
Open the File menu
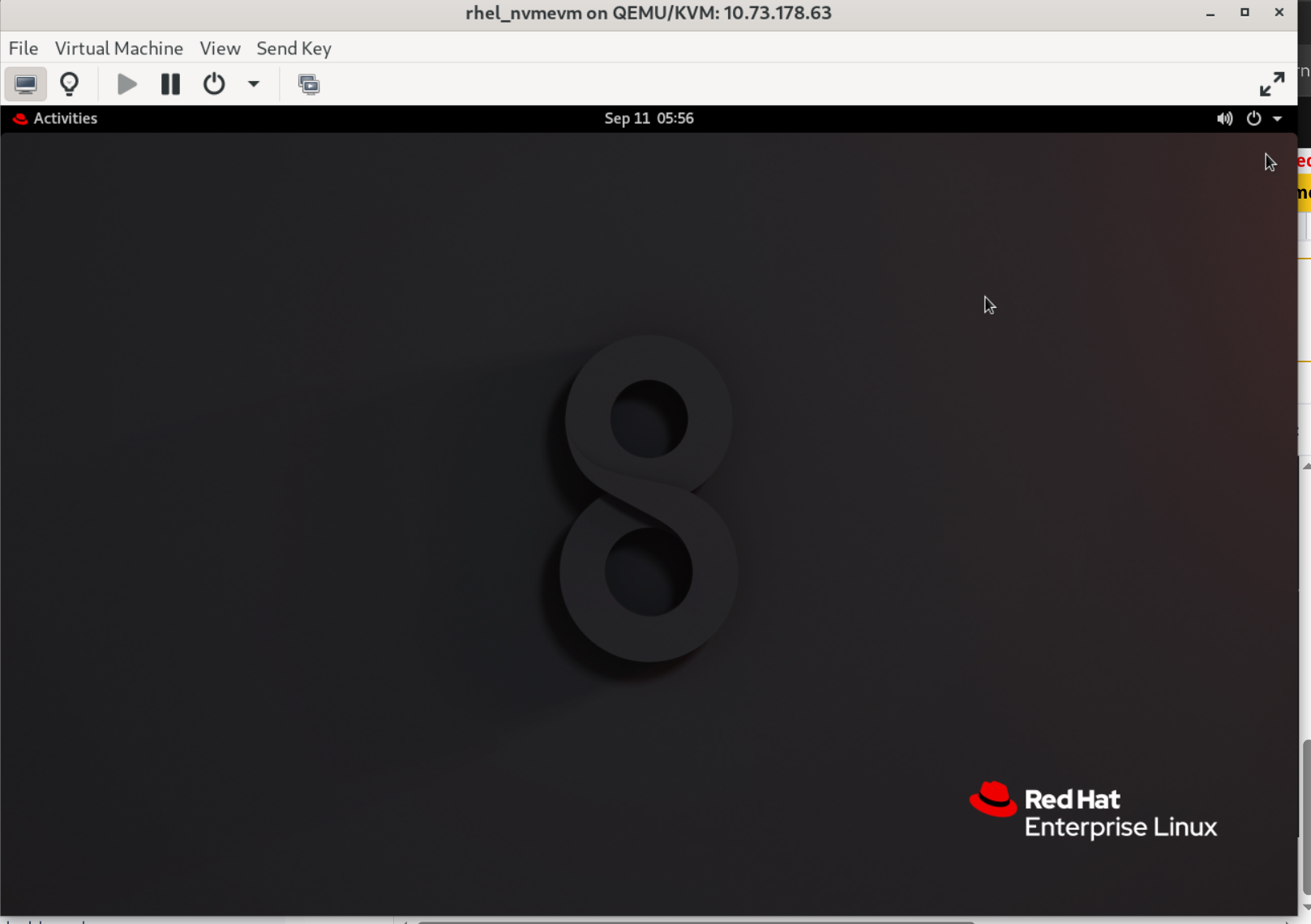(x=24, y=49)
